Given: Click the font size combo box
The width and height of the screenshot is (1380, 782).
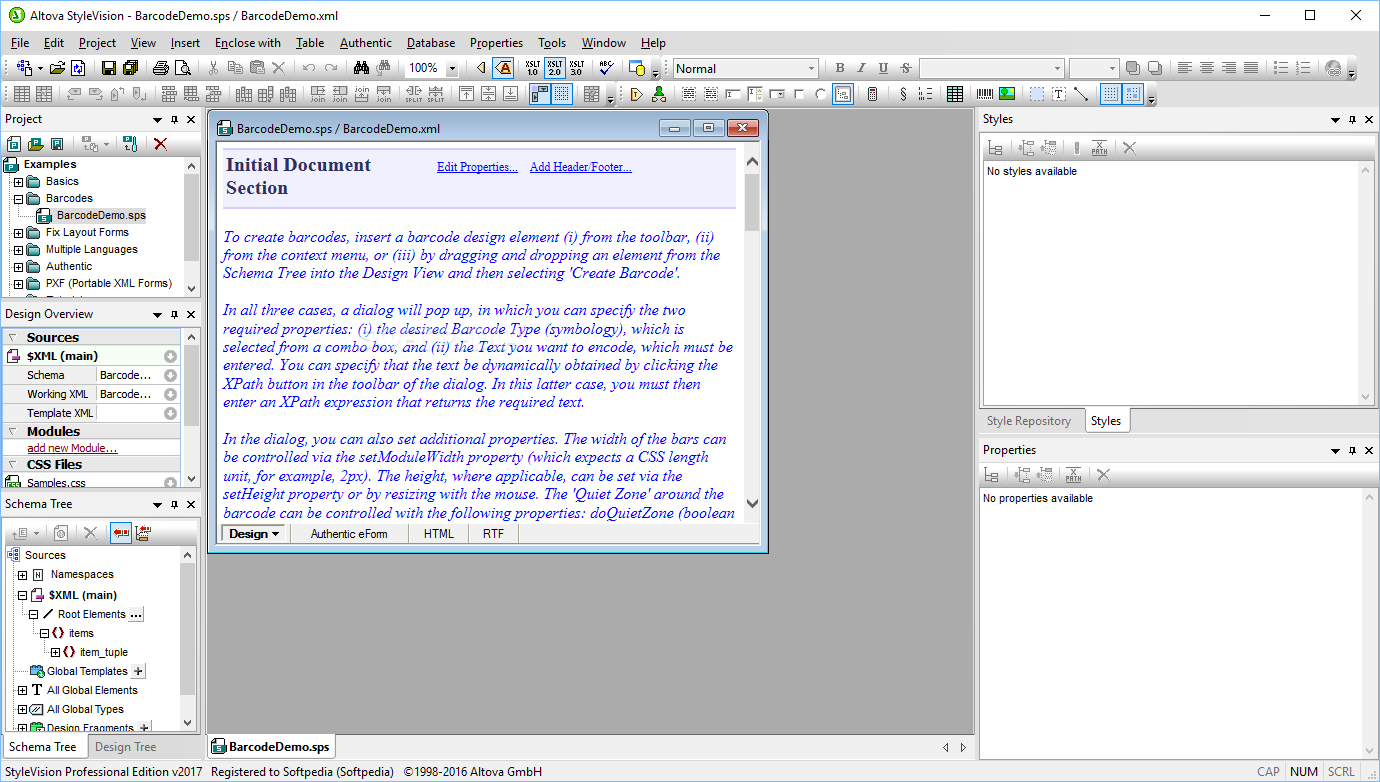Looking at the screenshot, I should click(x=1094, y=68).
